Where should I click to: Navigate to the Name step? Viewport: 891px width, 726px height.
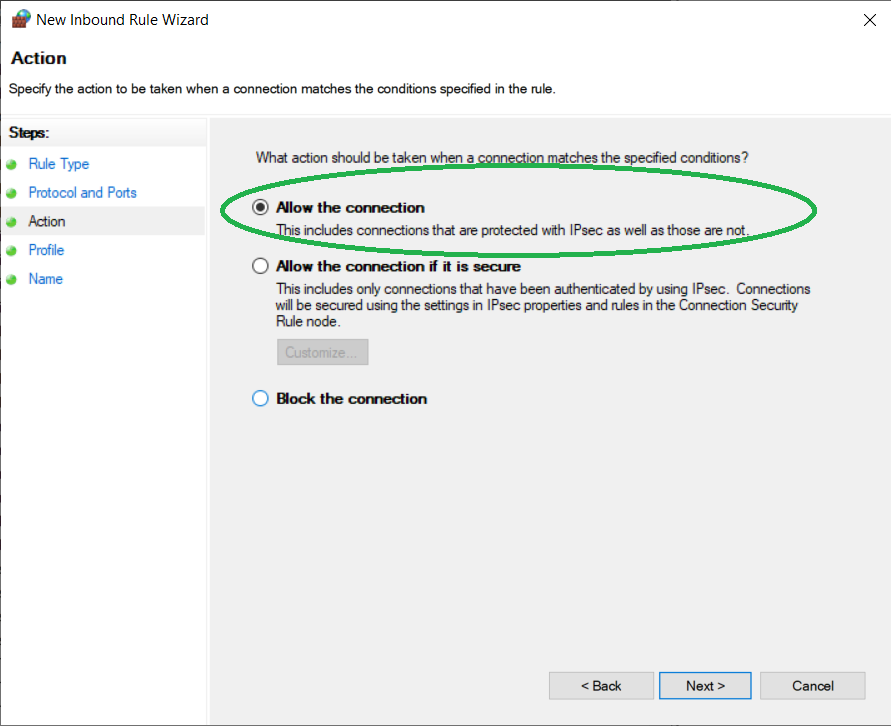46,279
